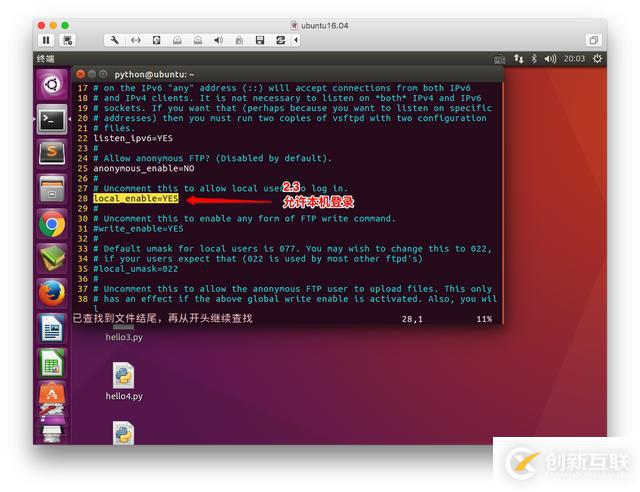Click line 22 listen_ipv6=YES
Image resolution: width=640 pixels, height=492 pixels.
133,138
